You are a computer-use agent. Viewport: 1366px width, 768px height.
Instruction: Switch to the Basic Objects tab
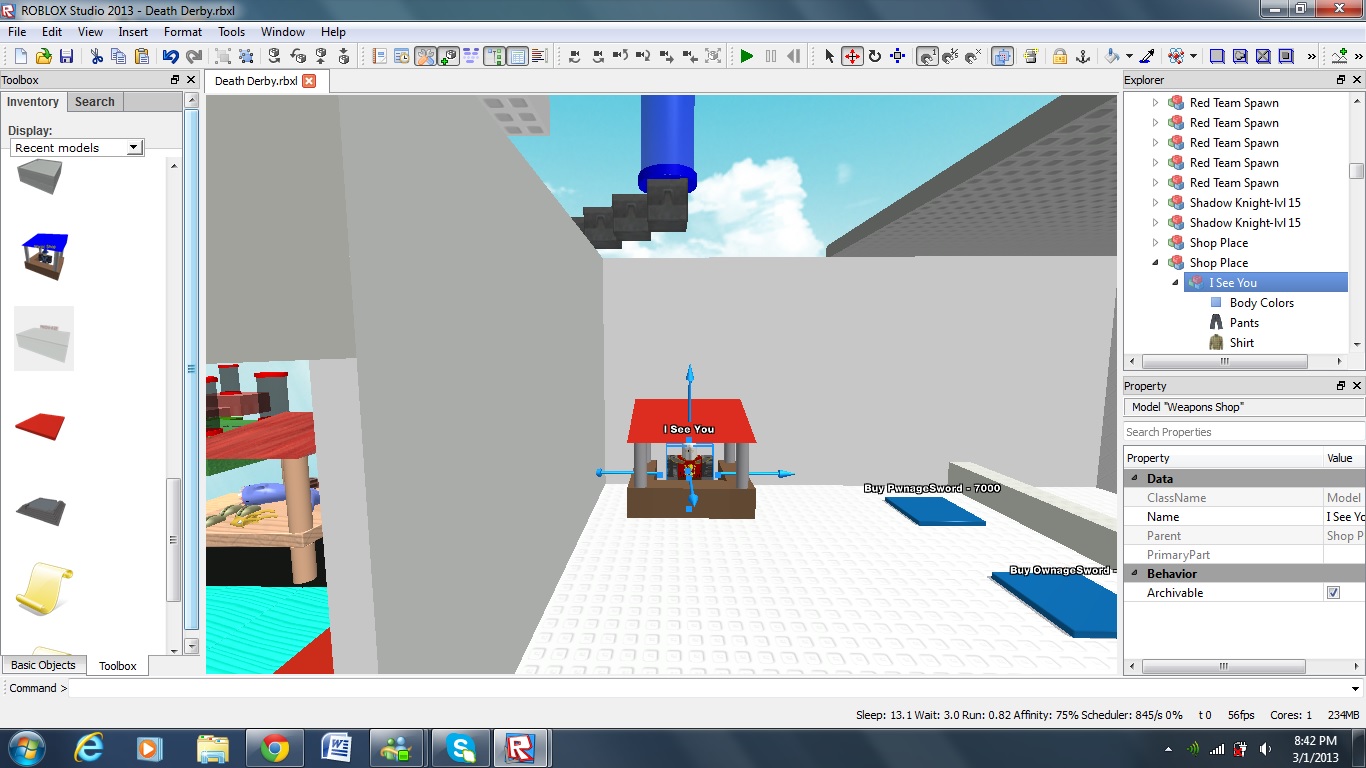(x=43, y=665)
